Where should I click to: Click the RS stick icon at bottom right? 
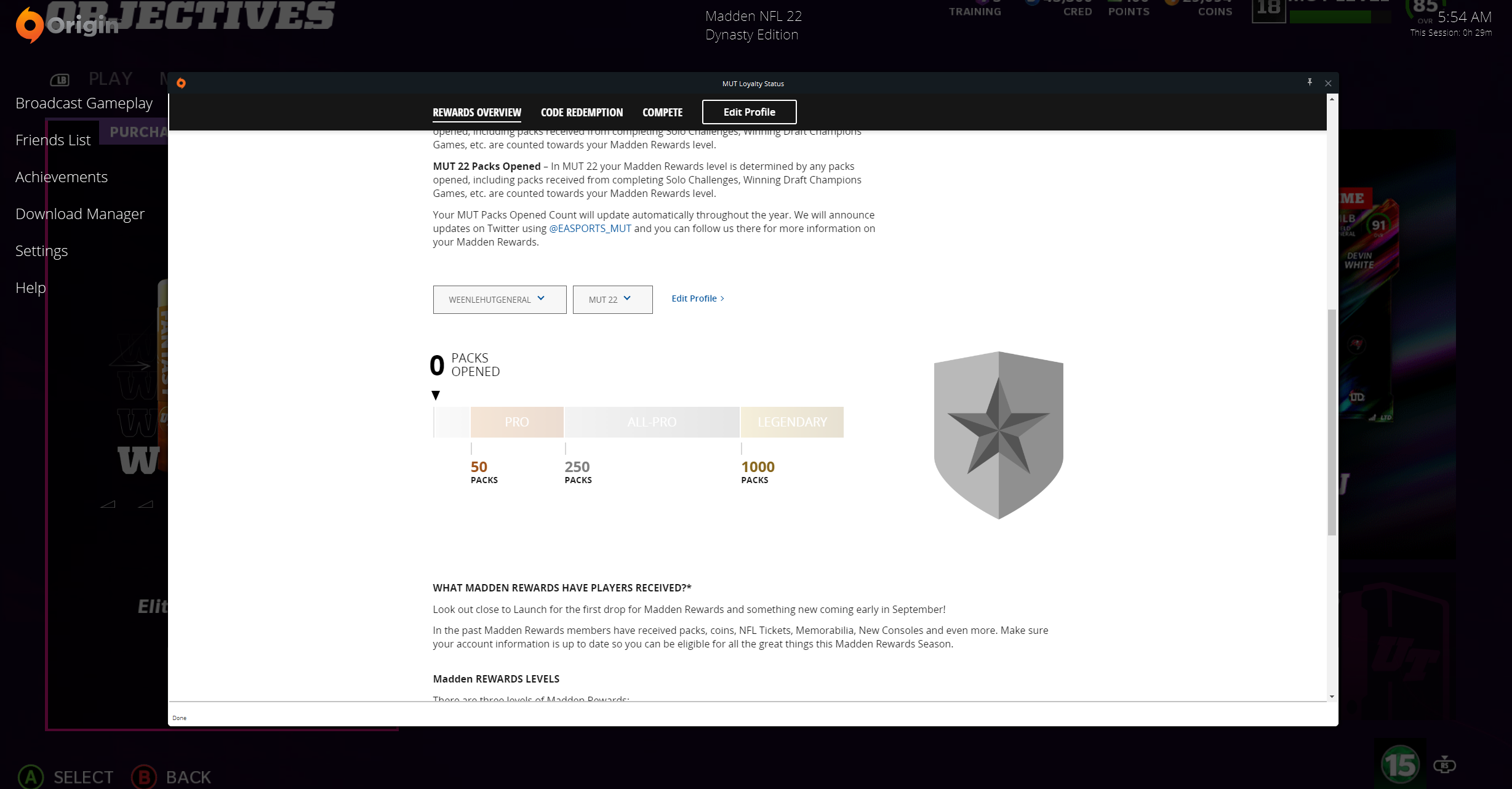pyautogui.click(x=1444, y=765)
